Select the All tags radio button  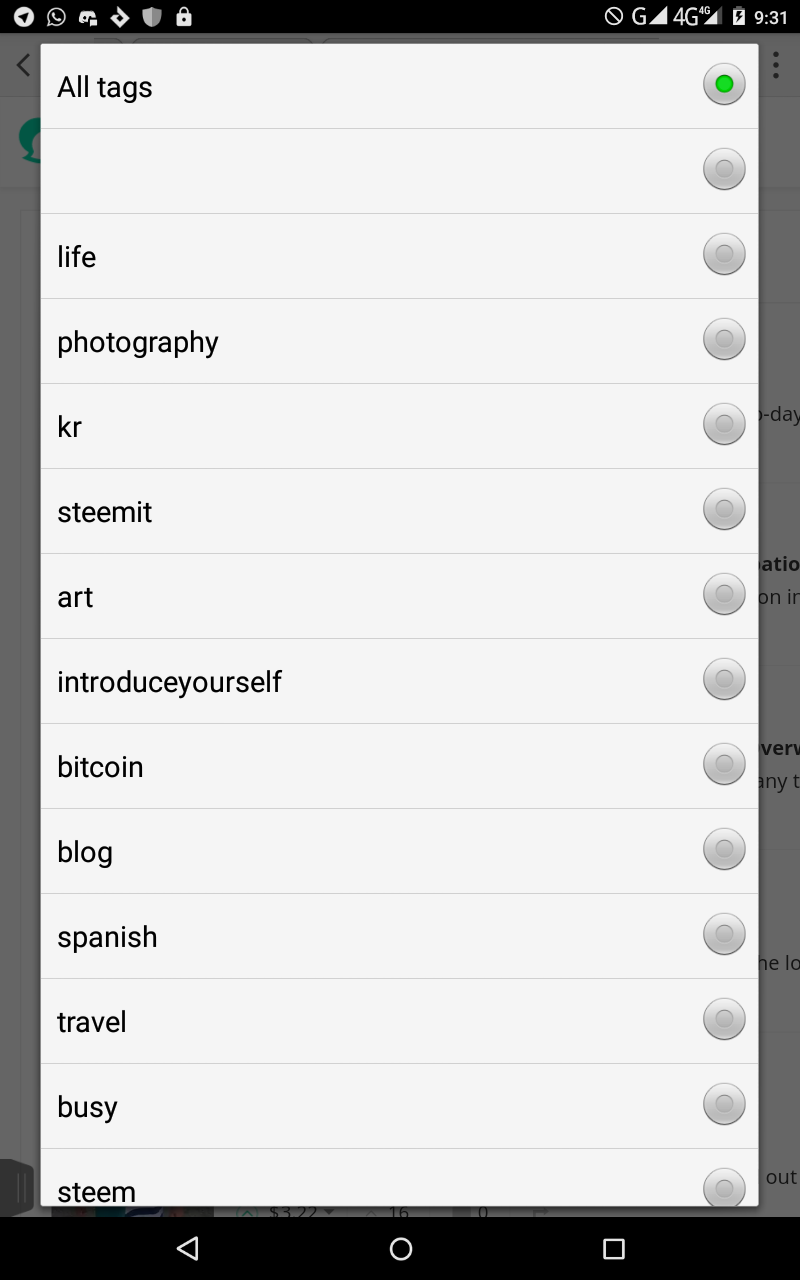click(724, 85)
